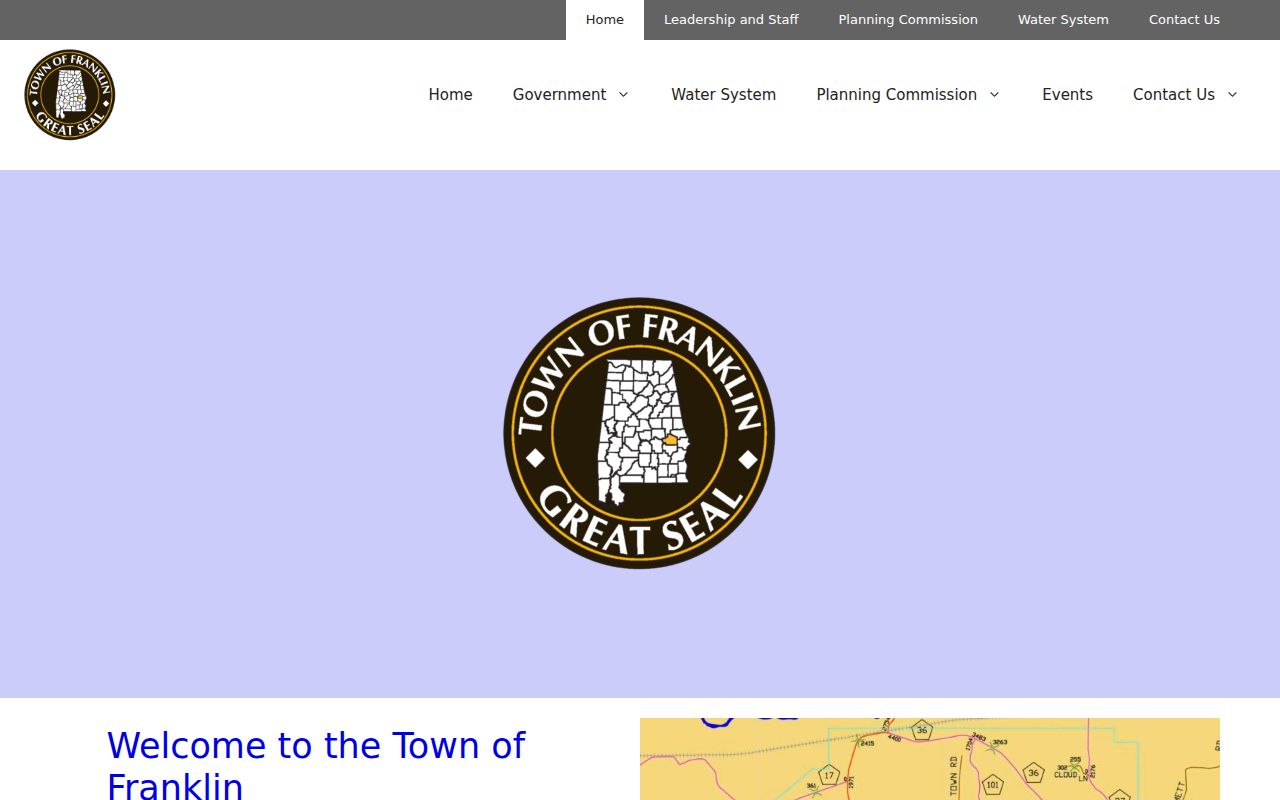Click the large Great Seal banner image
The width and height of the screenshot is (1280, 800).
tap(639, 433)
